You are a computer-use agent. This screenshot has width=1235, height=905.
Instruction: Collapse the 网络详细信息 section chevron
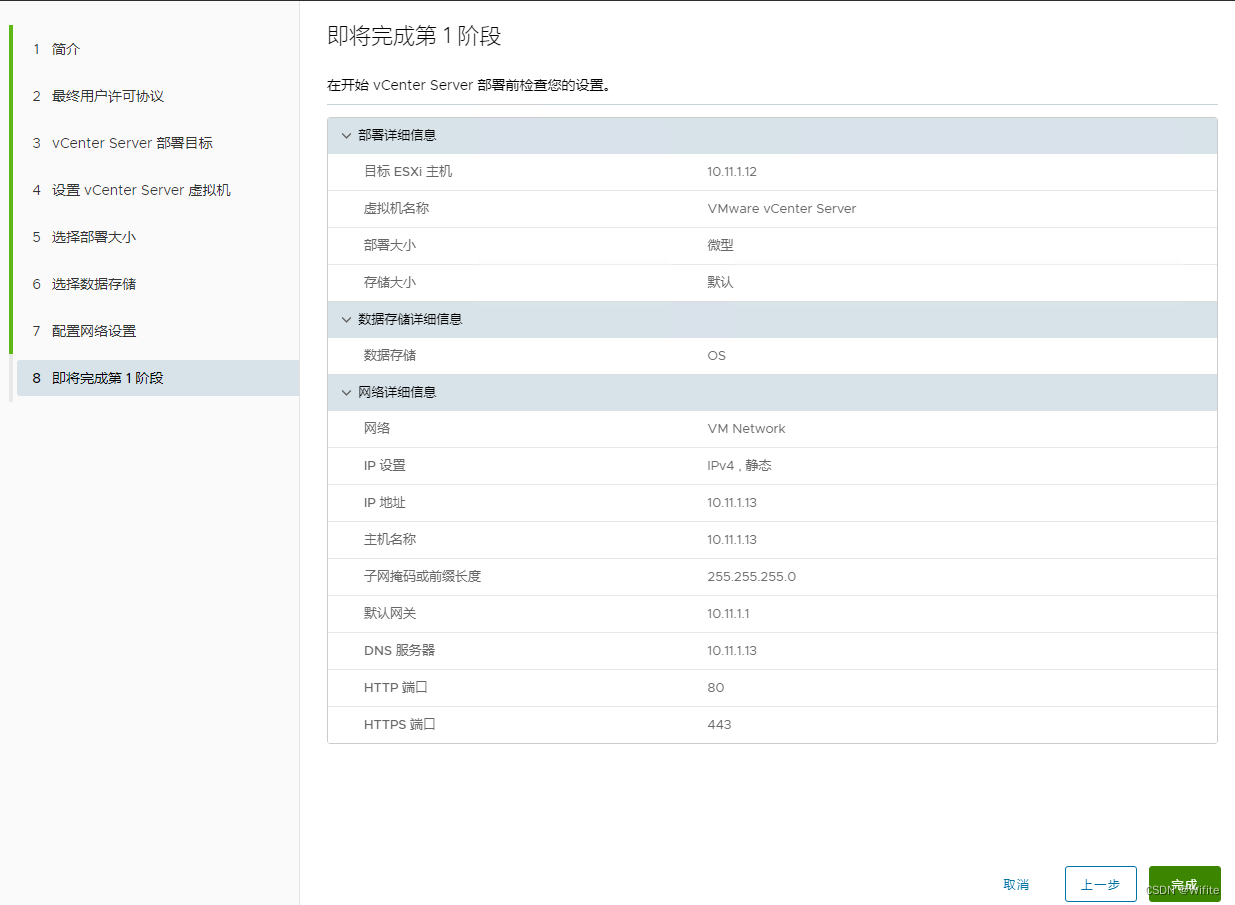pyautogui.click(x=347, y=392)
